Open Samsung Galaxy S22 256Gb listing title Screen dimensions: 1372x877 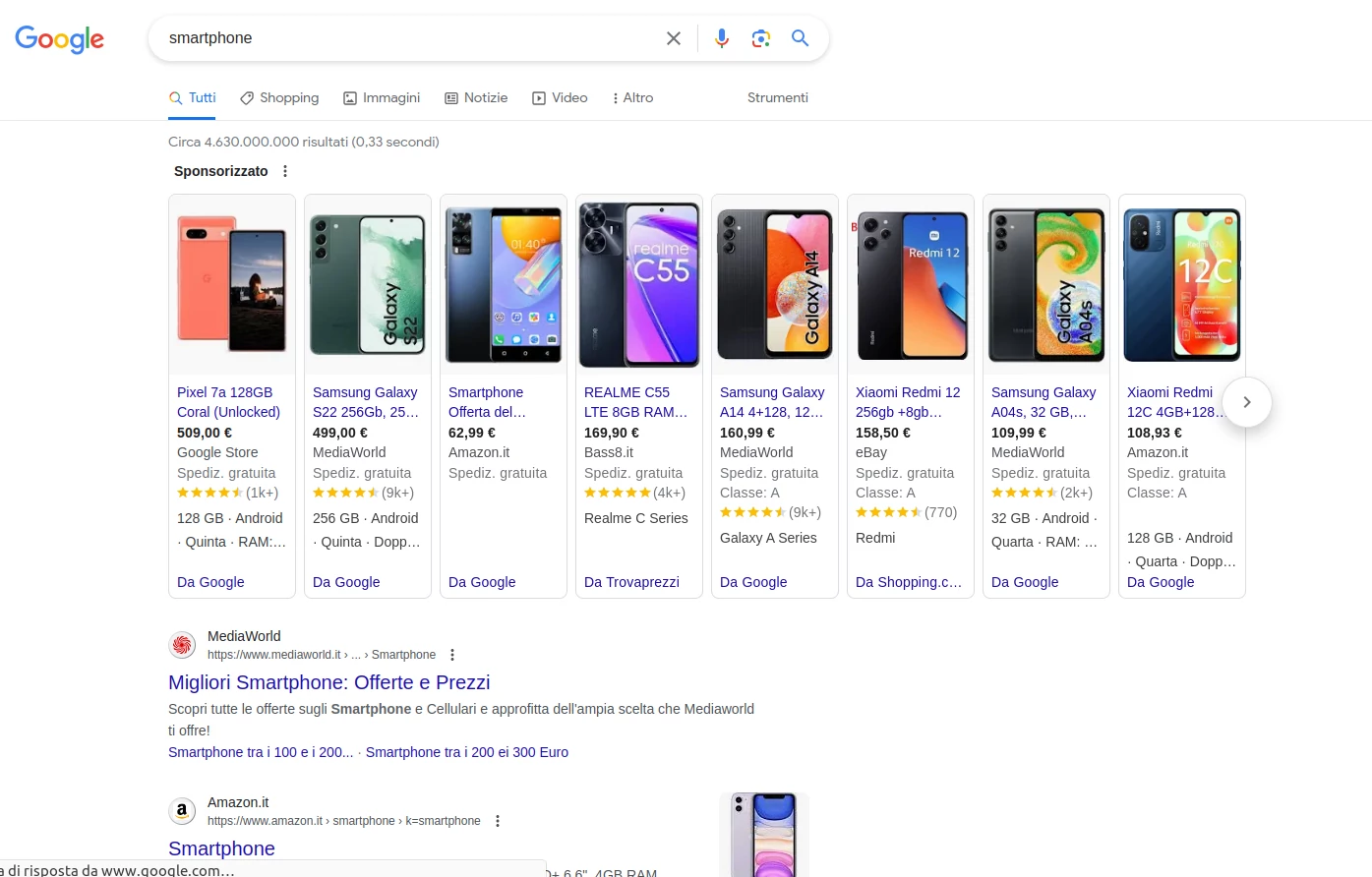(366, 402)
